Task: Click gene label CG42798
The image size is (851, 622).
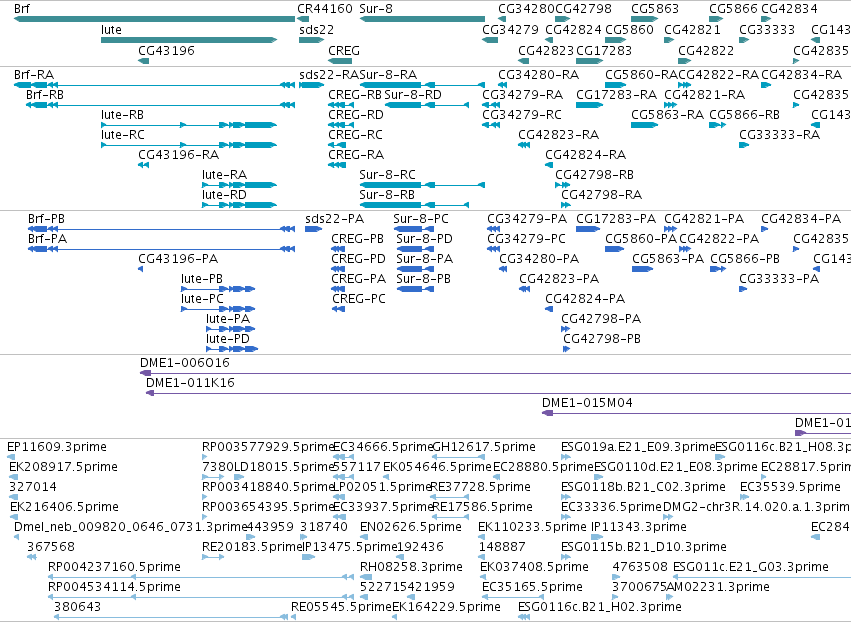Action: click(x=583, y=9)
